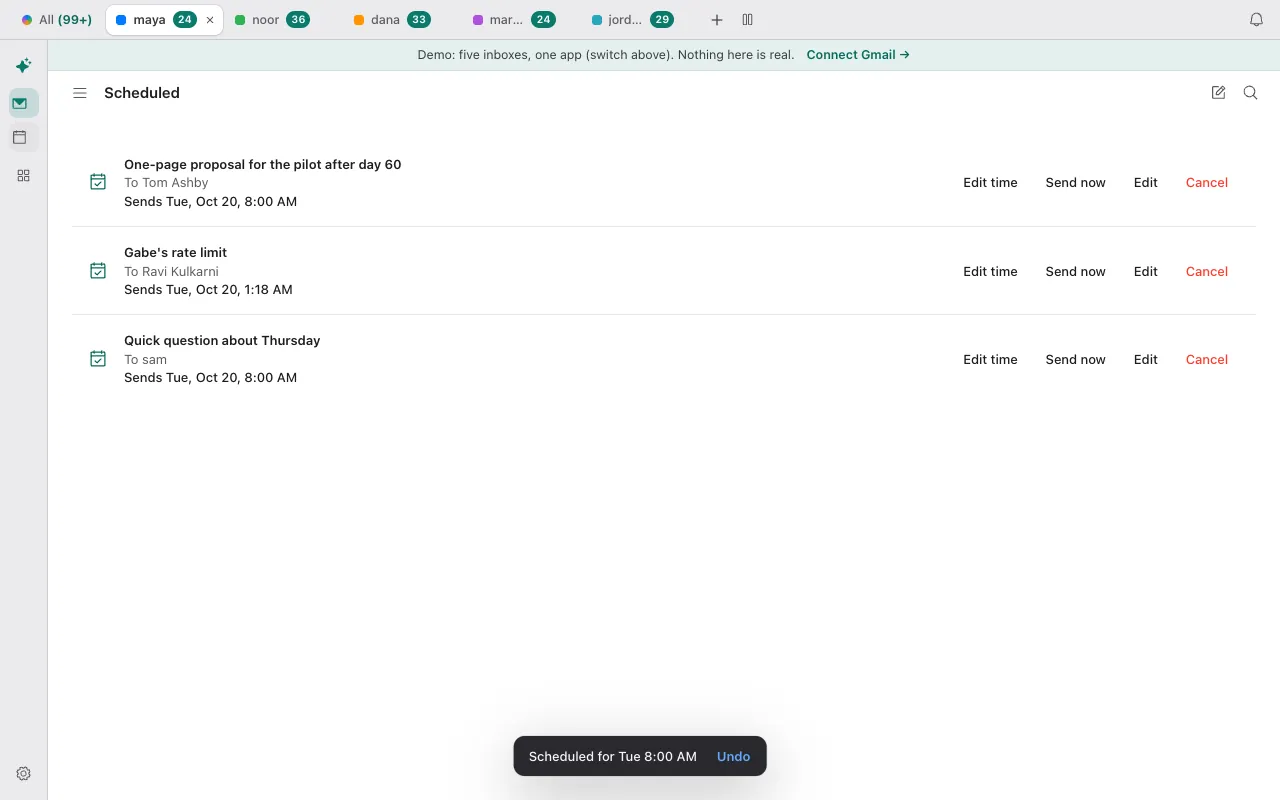Screen dimensions: 1280x800
Task: Open the AI assistant sparkle icon
Action: [23, 66]
